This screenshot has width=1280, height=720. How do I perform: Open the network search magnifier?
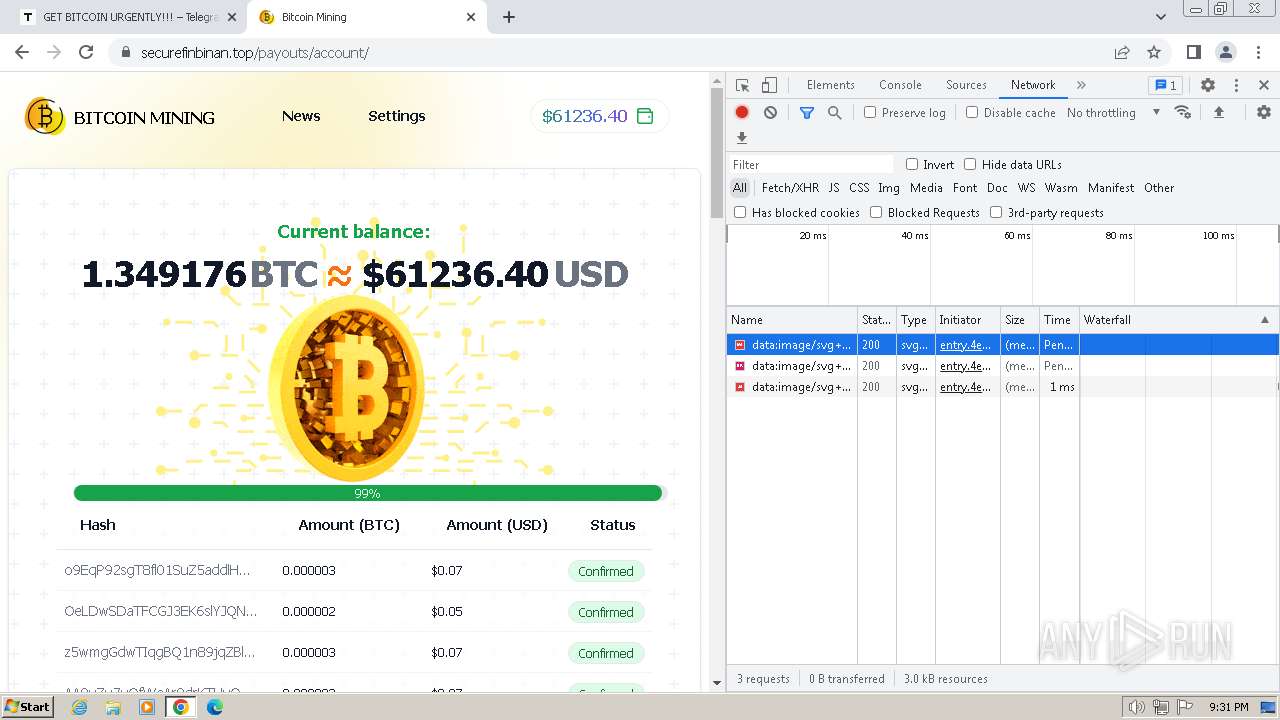(835, 113)
